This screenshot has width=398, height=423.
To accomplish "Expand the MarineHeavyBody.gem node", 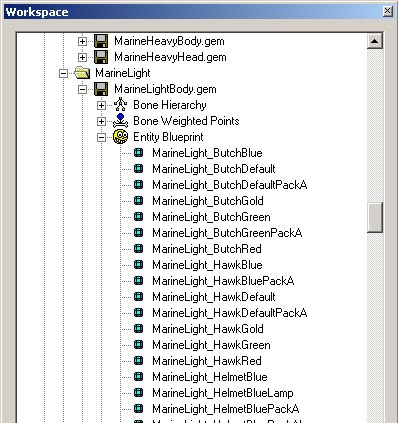I will click(x=82, y=41).
